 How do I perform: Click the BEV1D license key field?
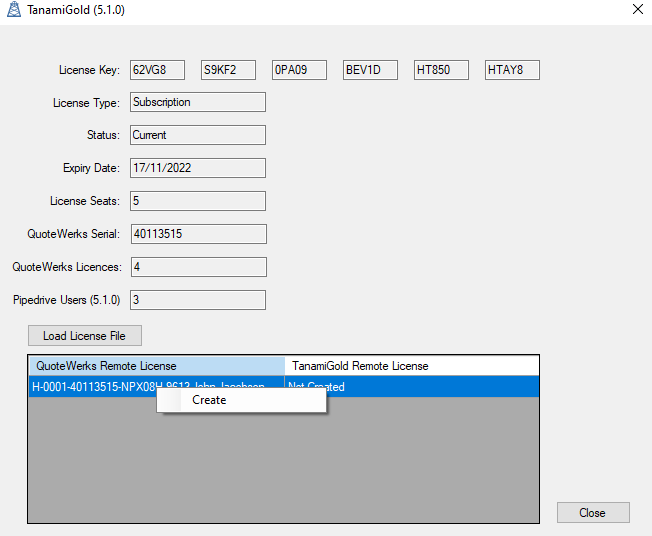coord(370,70)
